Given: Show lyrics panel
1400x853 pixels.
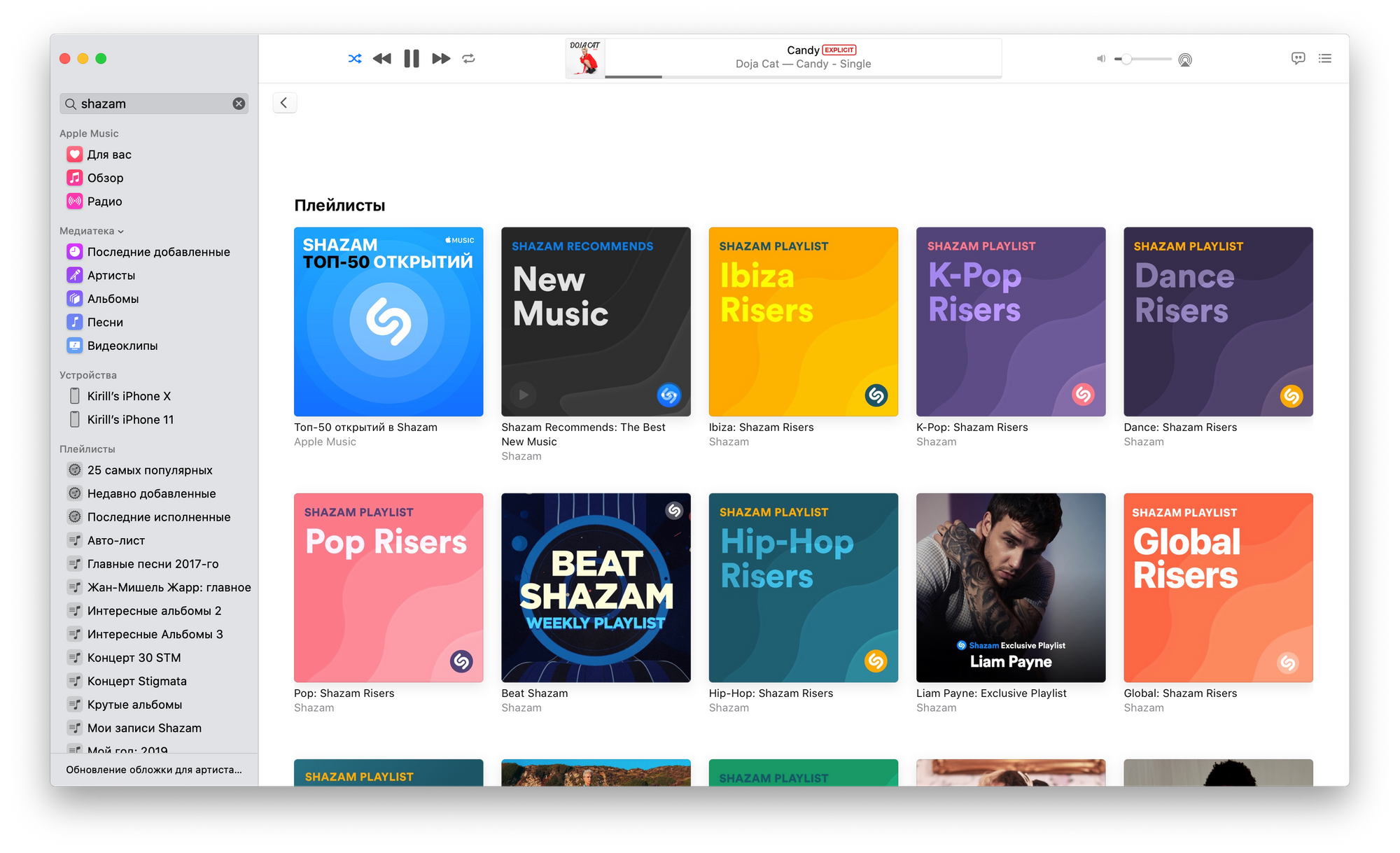Looking at the screenshot, I should tap(1298, 59).
